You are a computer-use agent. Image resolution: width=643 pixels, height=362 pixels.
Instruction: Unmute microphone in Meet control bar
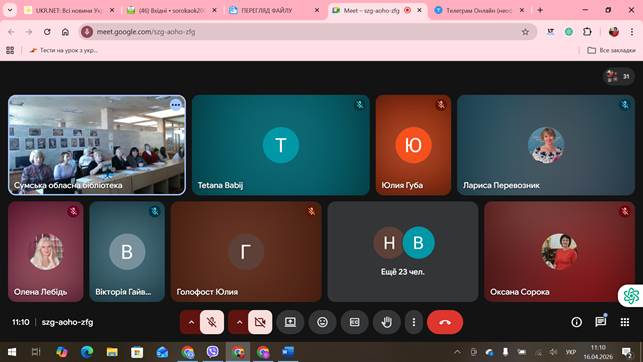(212, 322)
